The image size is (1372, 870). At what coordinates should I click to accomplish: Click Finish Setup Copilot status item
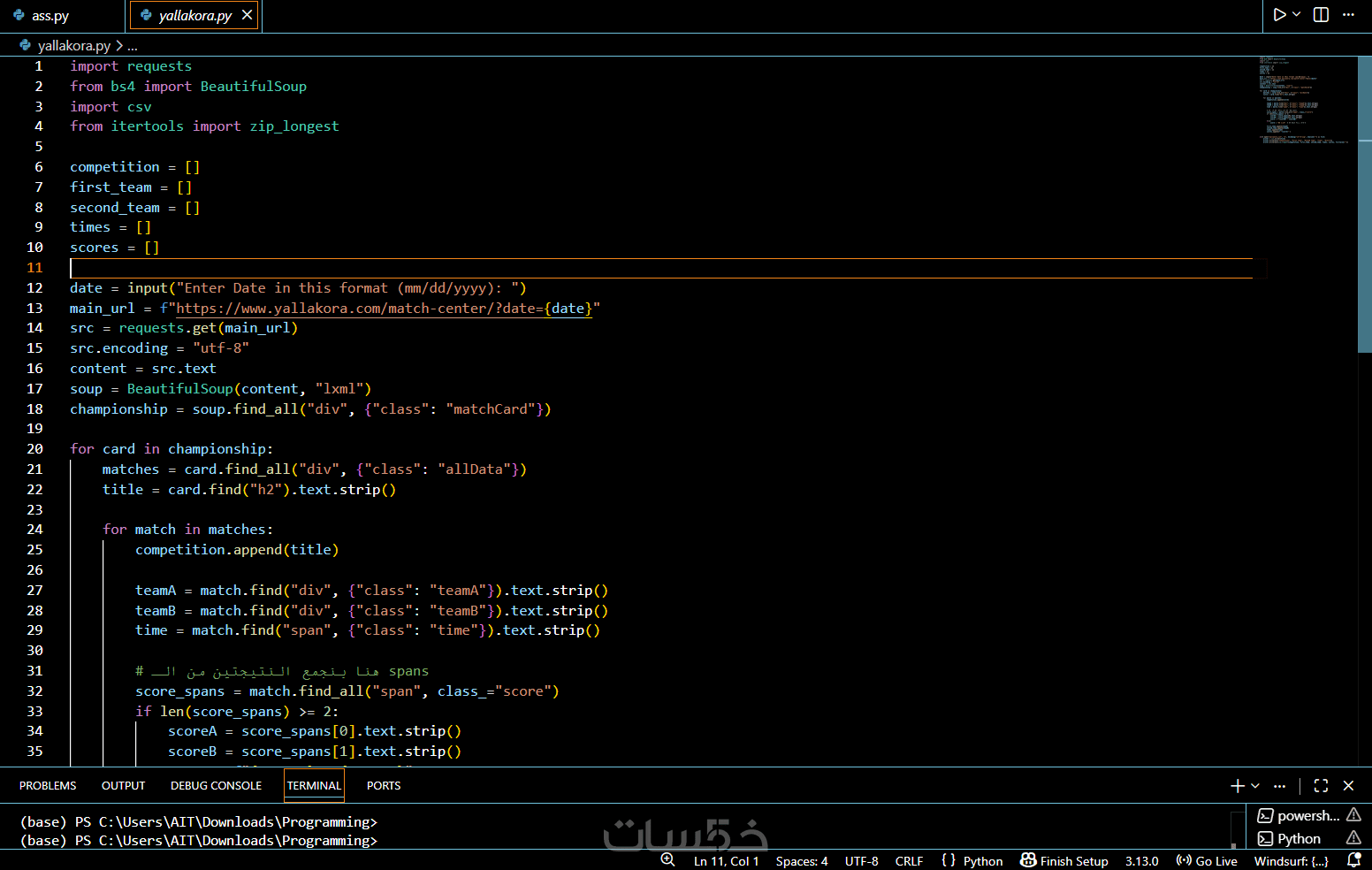1063,861
